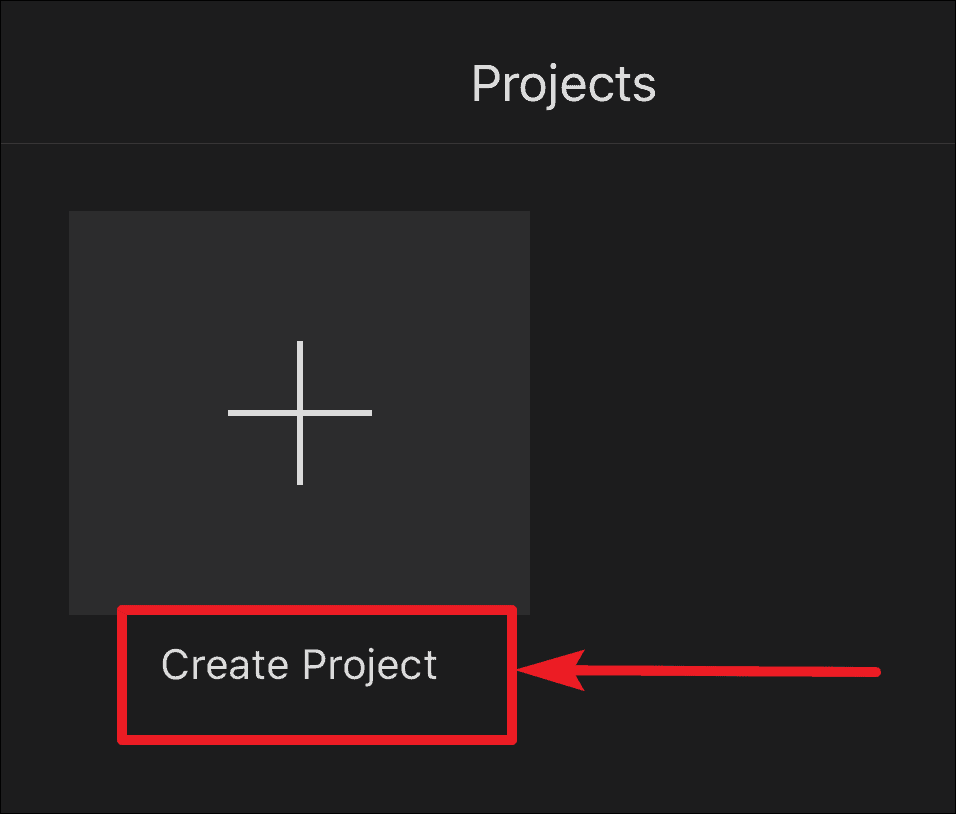Open the new project tile

click(299, 413)
